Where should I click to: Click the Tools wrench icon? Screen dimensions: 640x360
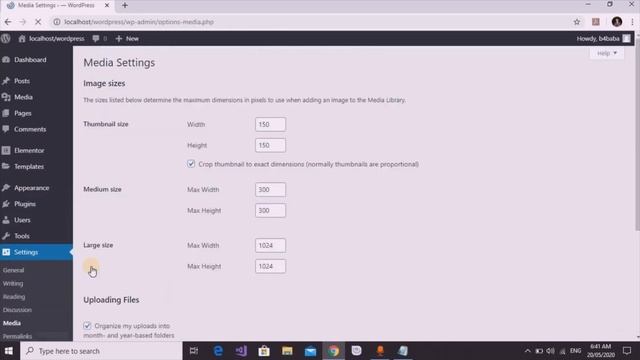pyautogui.click(x=6, y=236)
